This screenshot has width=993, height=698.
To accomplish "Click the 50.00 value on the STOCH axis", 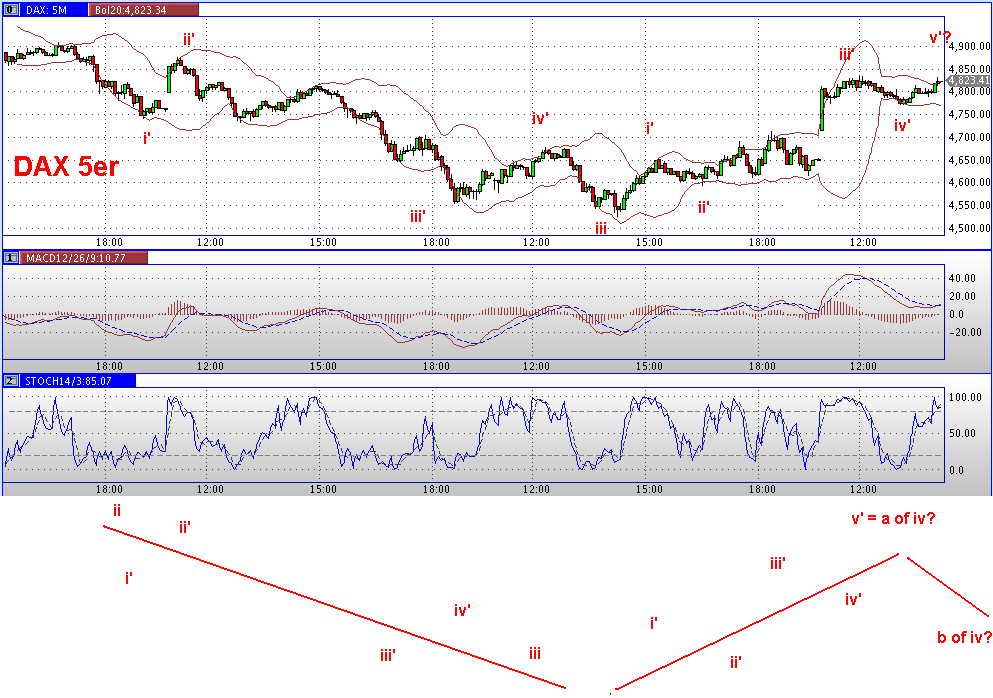I will tap(963, 433).
